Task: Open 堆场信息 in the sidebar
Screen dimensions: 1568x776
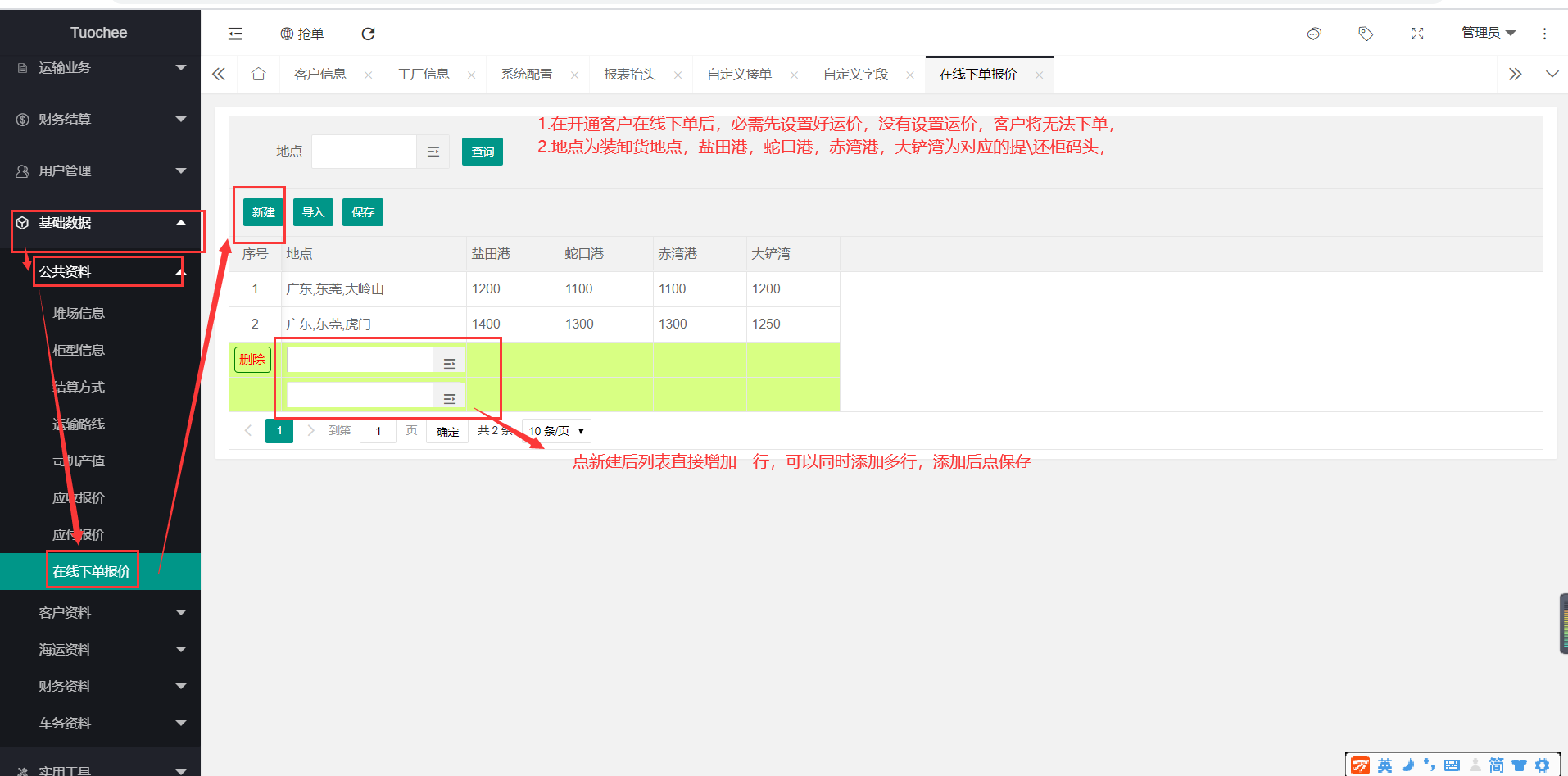Action: point(79,313)
